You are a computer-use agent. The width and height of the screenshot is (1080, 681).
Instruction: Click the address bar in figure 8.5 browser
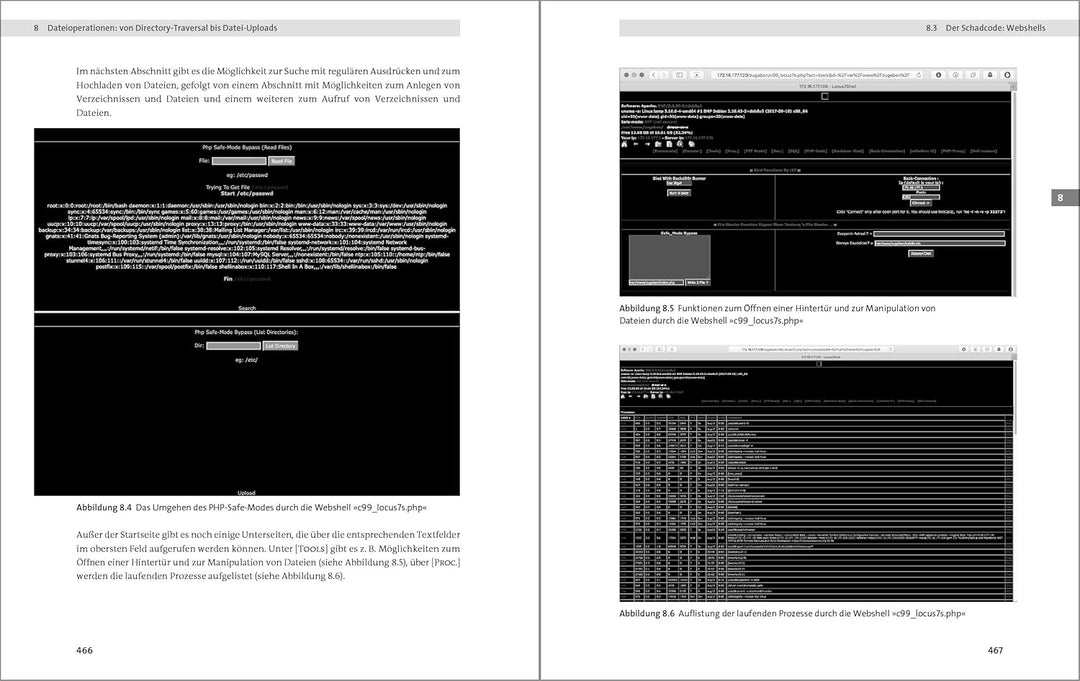[815, 75]
